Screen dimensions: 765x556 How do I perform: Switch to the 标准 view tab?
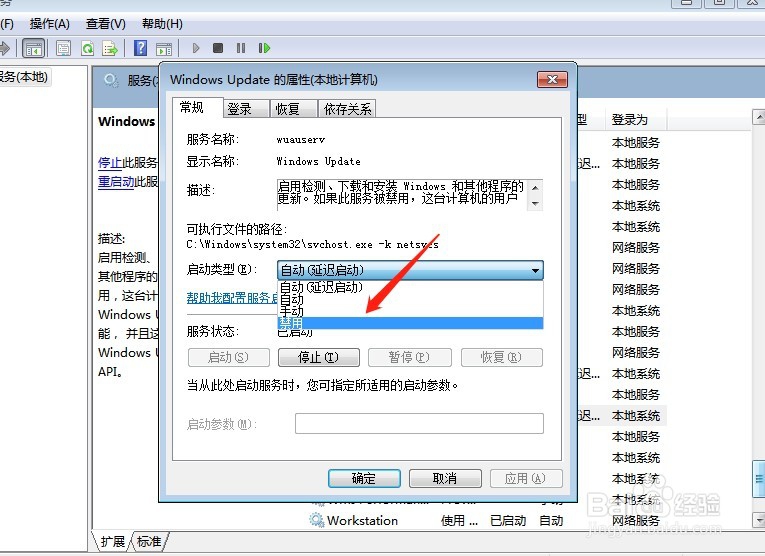point(149,541)
